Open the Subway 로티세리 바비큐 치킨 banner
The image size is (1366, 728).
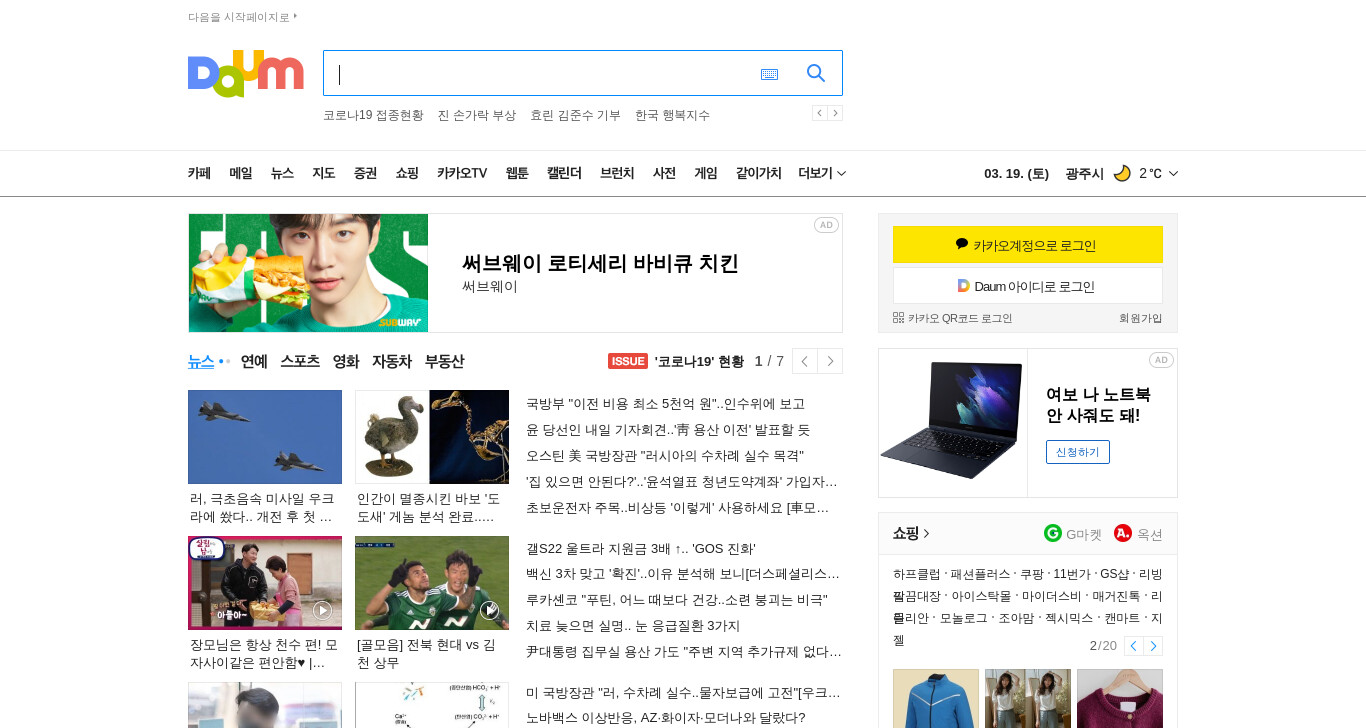[x=515, y=273]
